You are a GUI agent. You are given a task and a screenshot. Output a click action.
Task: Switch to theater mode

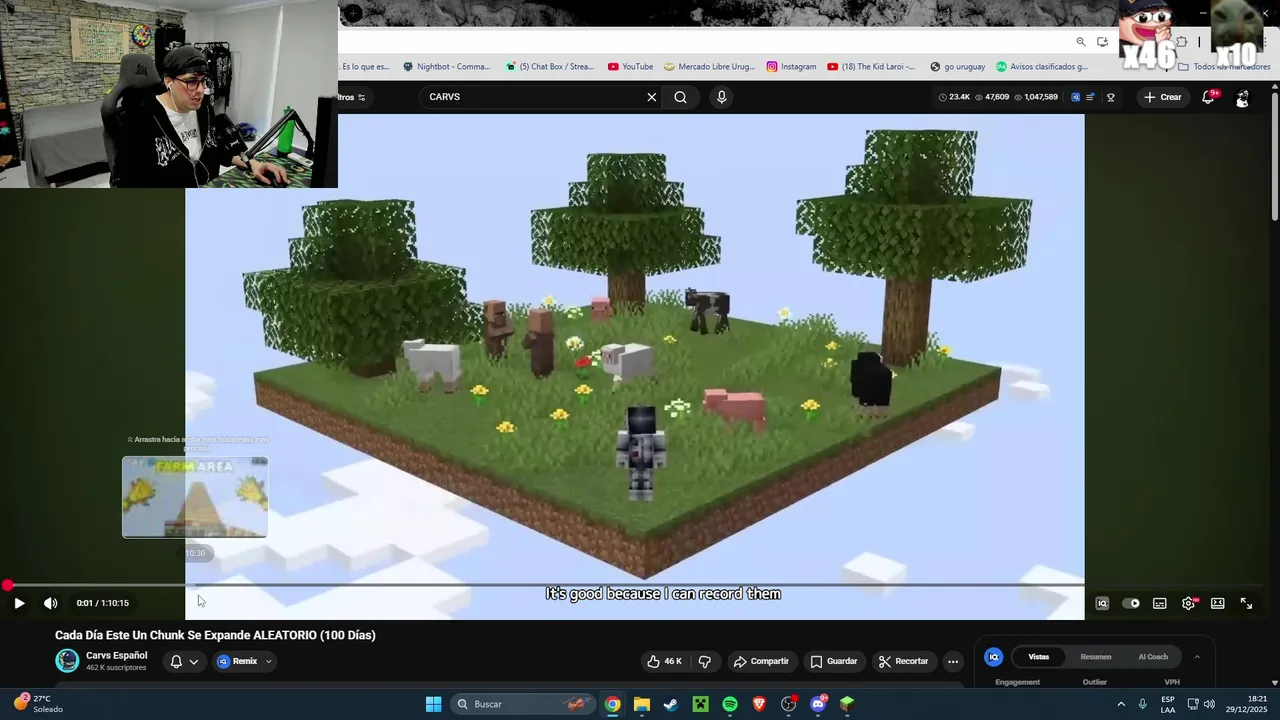point(1218,603)
